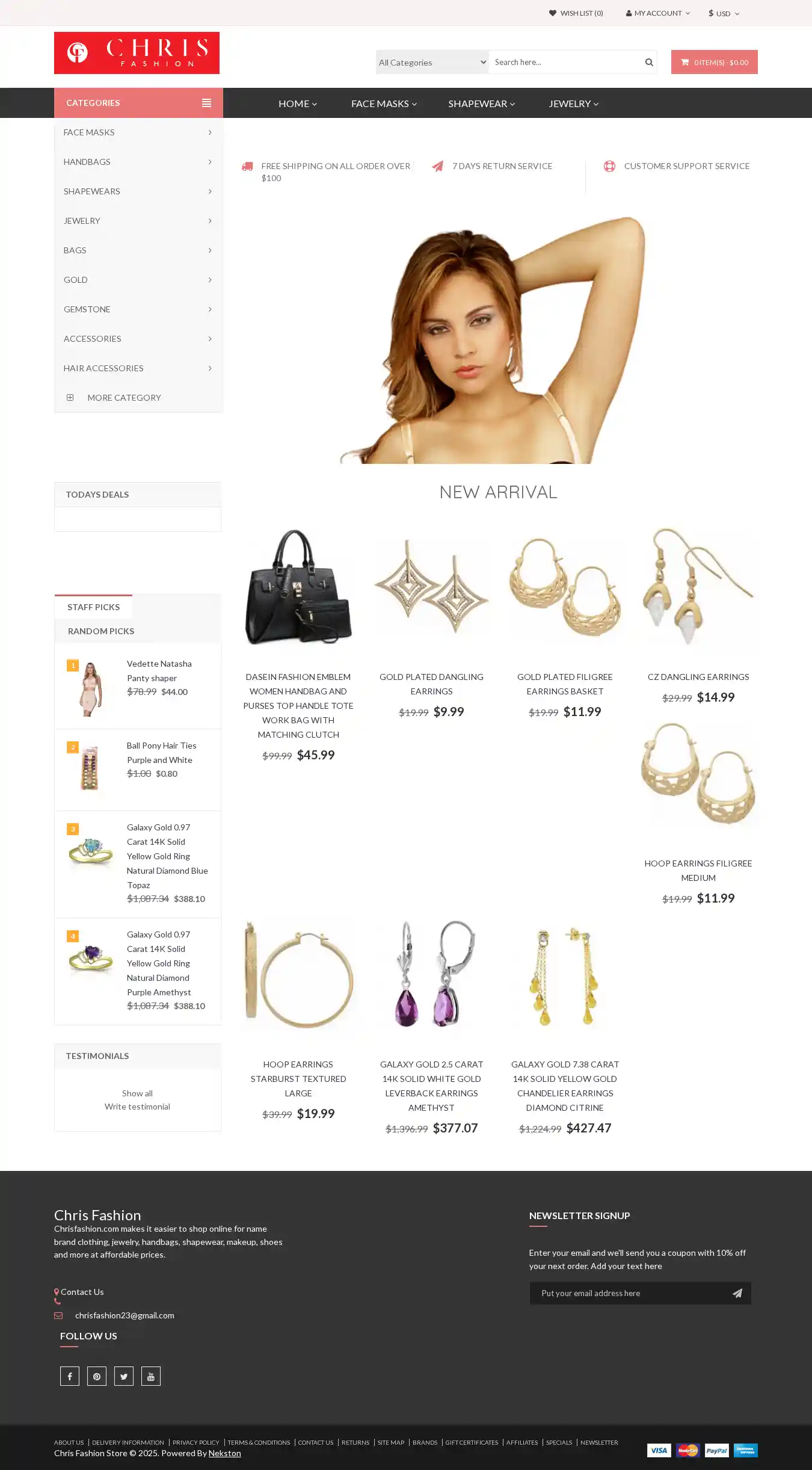The image size is (812, 1470).
Task: Open the Pinterest social icon
Action: click(97, 1376)
